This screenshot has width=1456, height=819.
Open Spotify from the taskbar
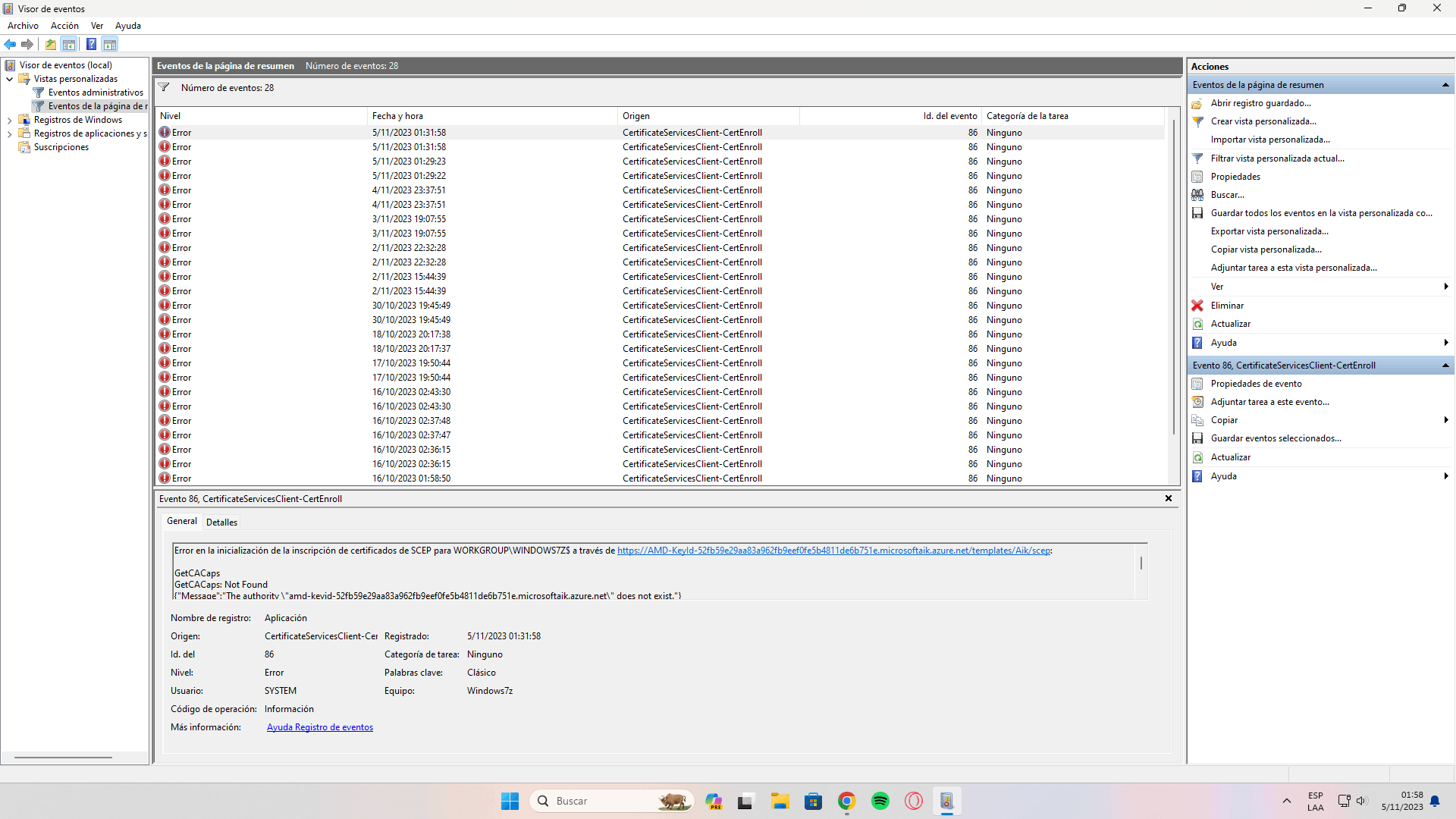tap(880, 801)
